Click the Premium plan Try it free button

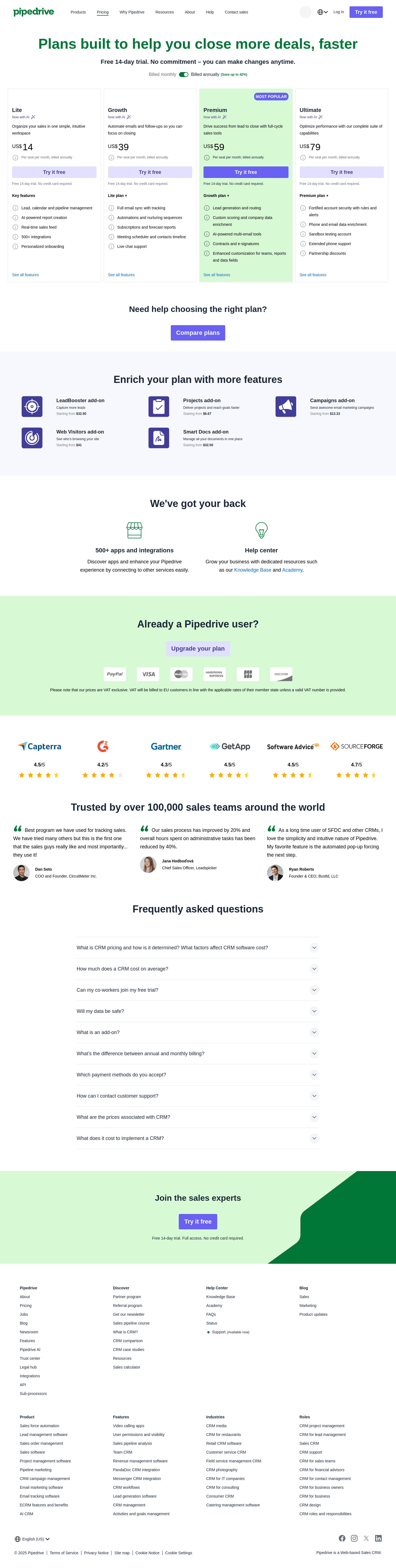pos(246,172)
